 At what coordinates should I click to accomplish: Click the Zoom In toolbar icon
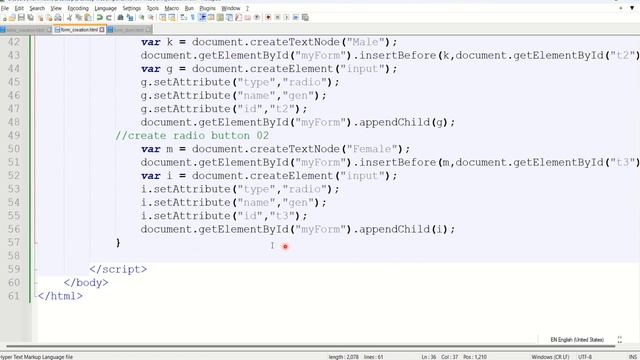point(142,18)
